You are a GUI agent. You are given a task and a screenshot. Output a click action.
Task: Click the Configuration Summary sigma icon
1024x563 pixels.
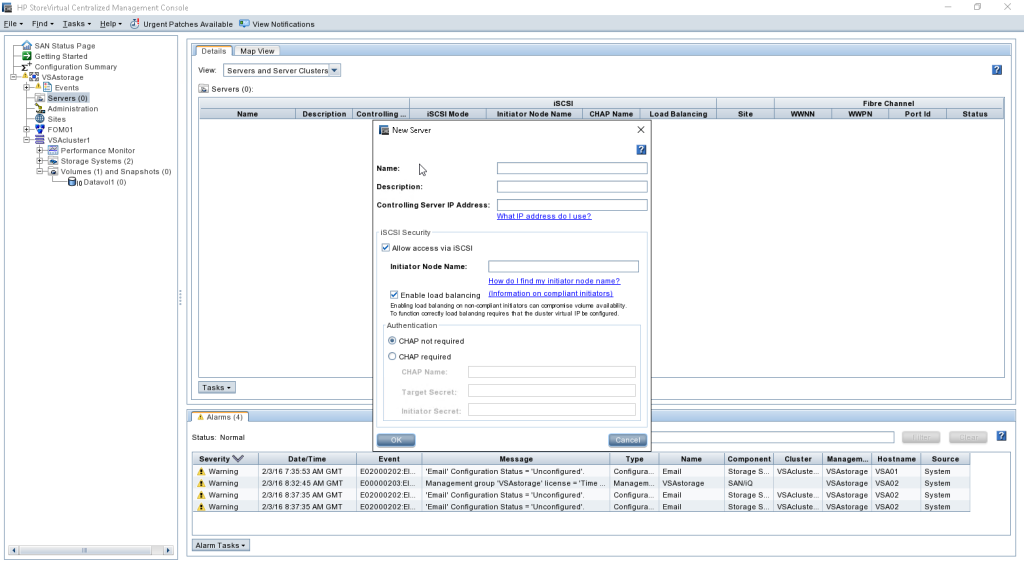tap(27, 66)
